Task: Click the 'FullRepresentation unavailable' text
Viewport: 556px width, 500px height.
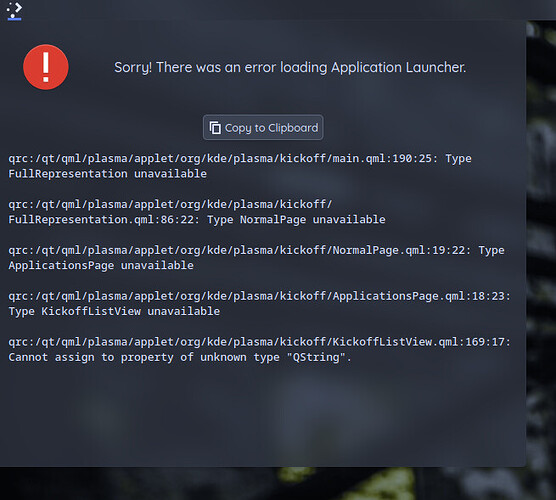Action: (x=107, y=174)
